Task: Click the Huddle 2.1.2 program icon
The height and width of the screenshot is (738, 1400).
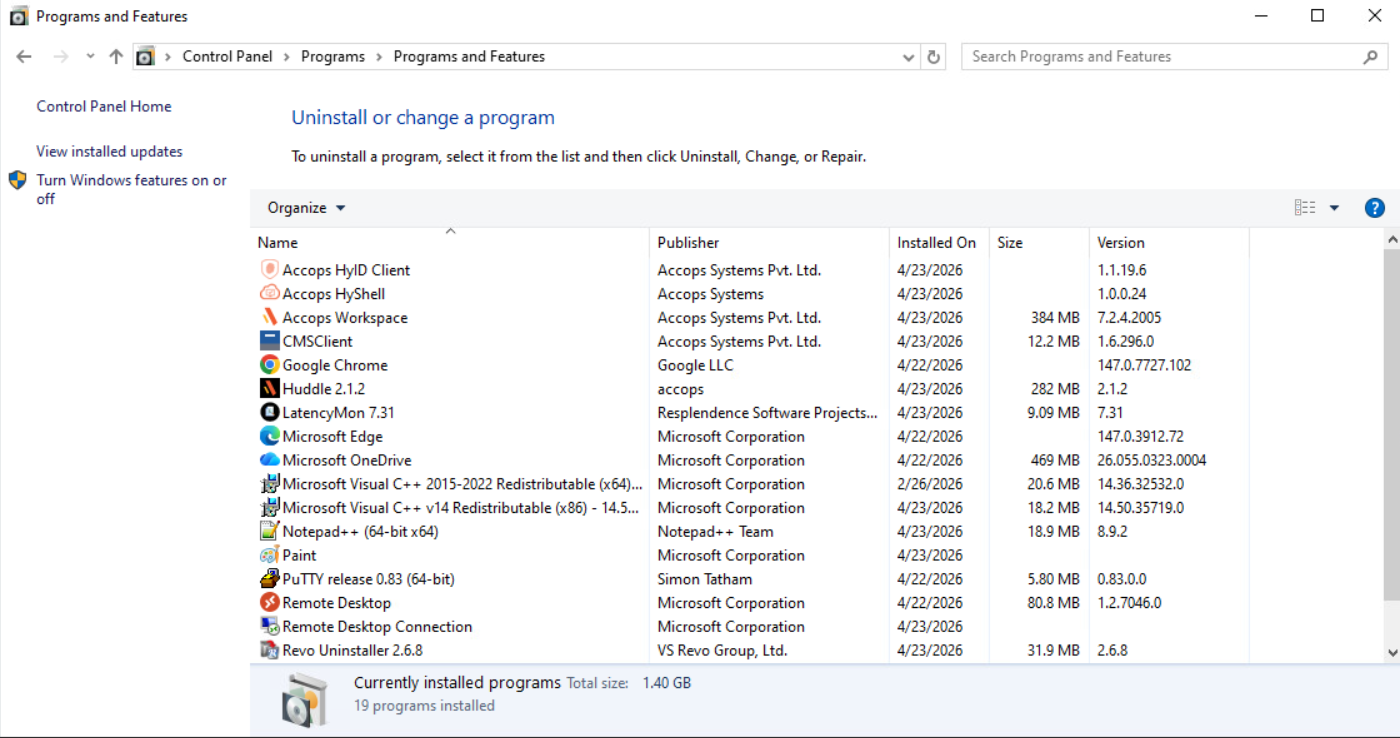Action: (x=269, y=389)
